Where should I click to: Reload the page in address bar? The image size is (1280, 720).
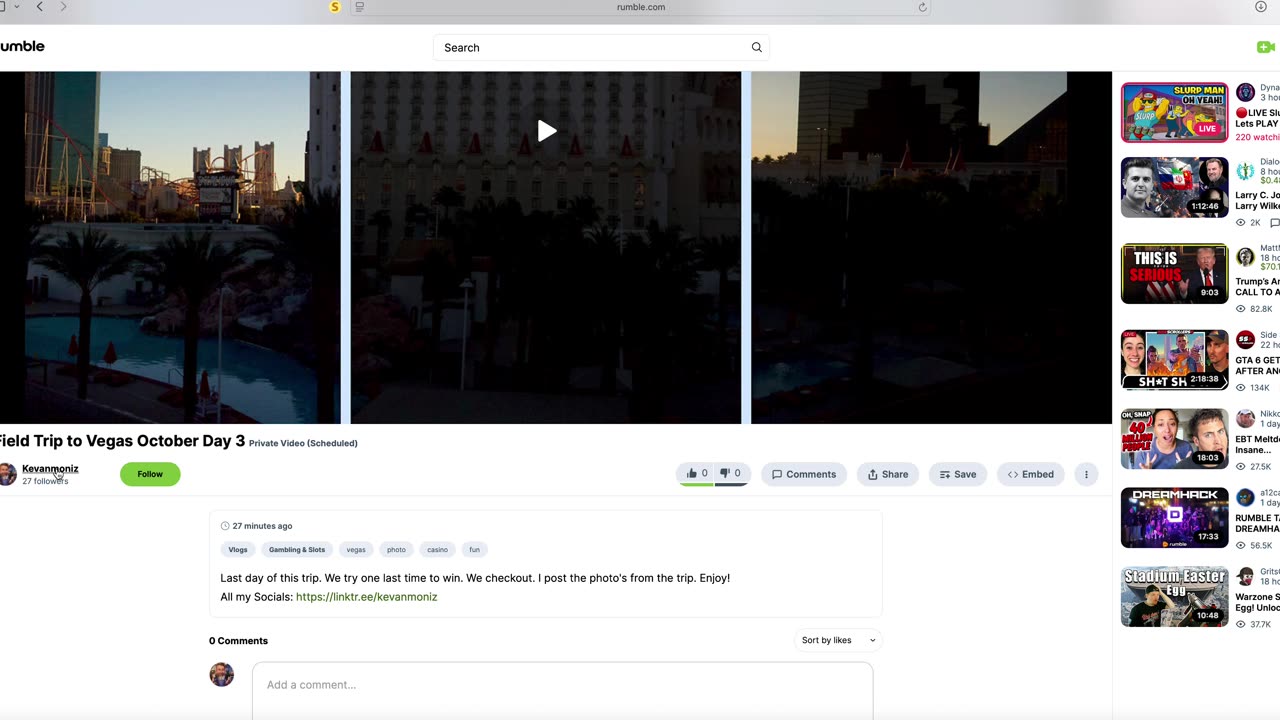pyautogui.click(x=922, y=7)
